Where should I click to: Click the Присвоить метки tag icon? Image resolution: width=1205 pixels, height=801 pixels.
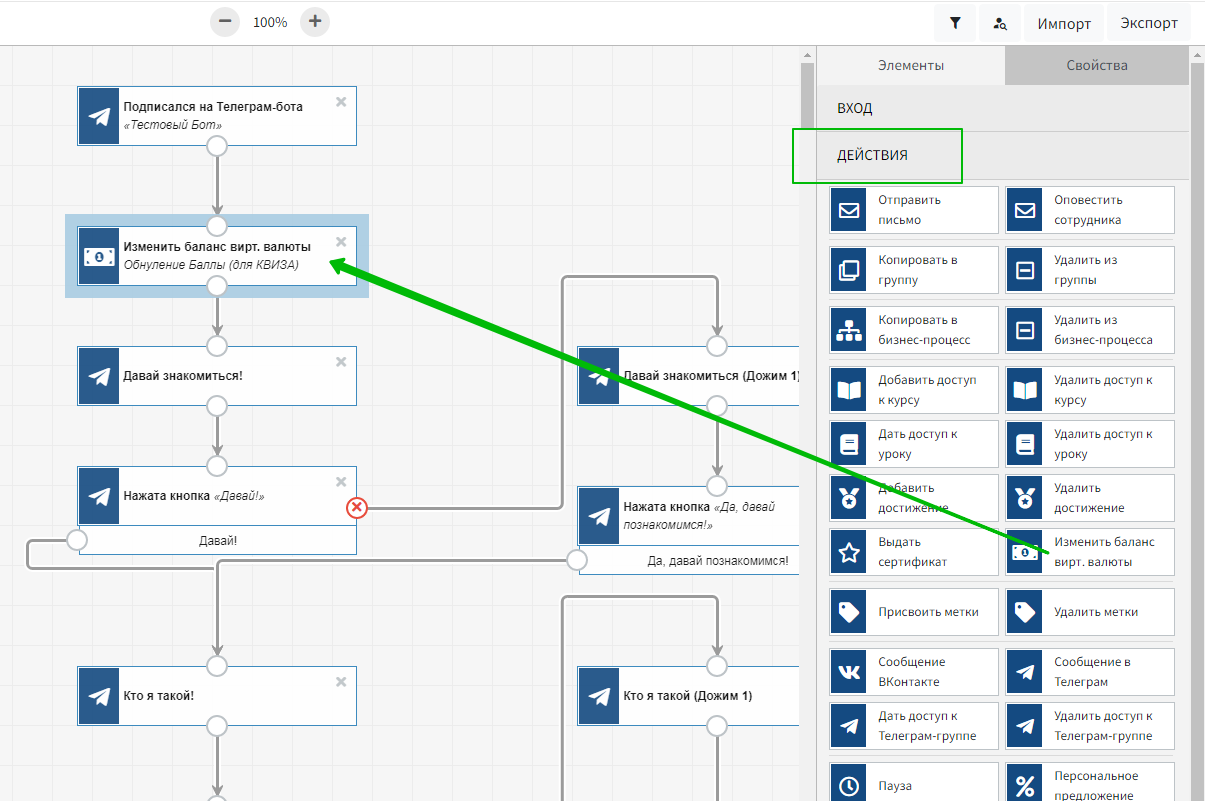[850, 612]
